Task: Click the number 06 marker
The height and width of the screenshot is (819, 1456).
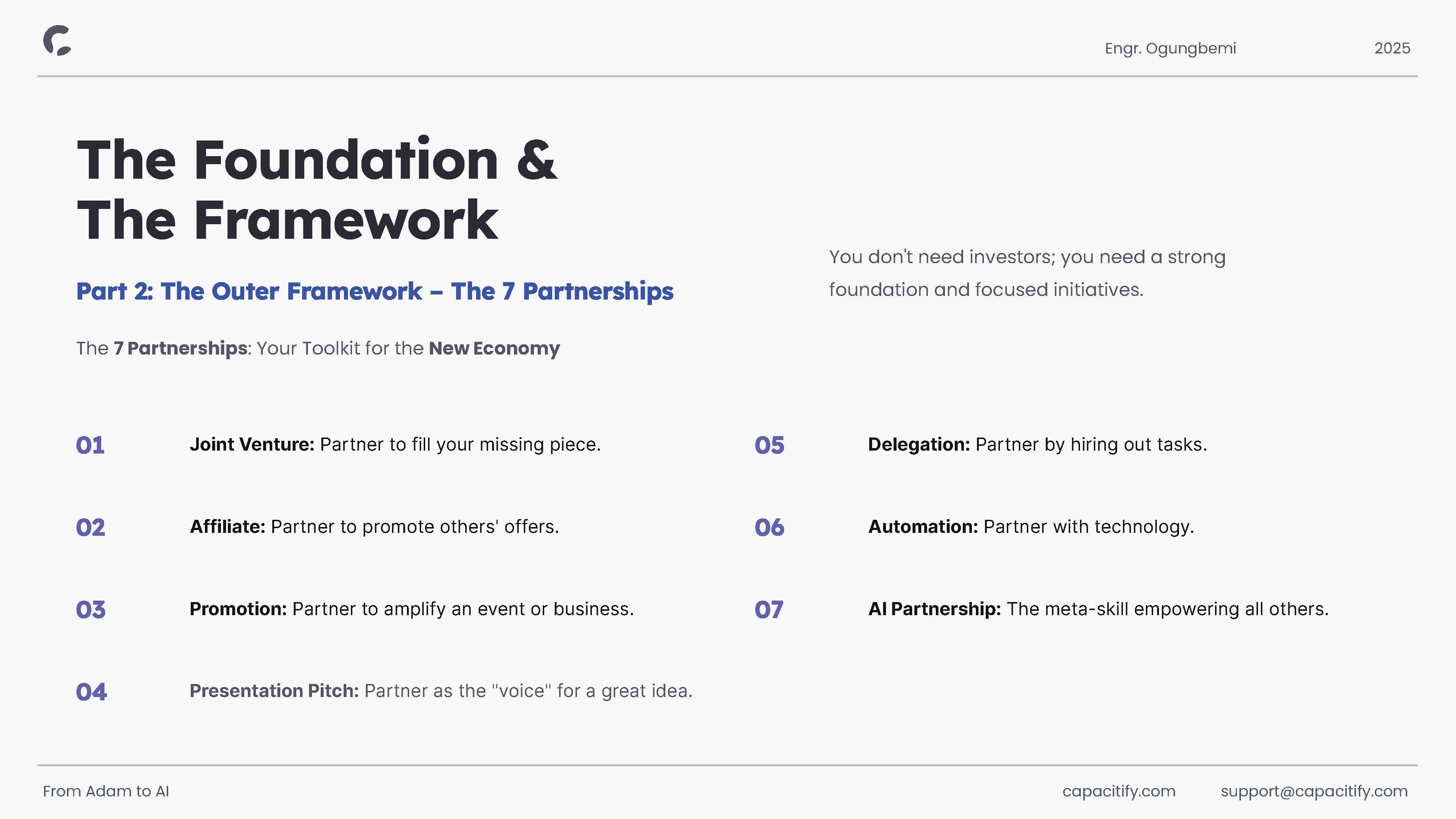Action: click(769, 528)
